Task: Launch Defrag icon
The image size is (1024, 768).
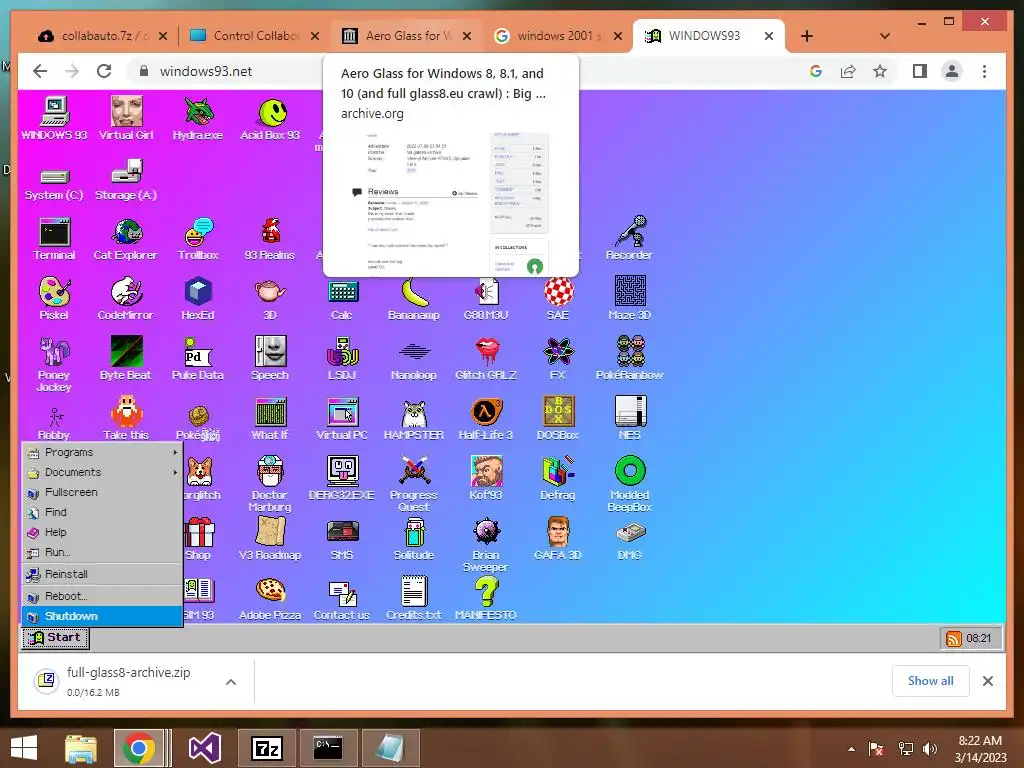Action: [558, 479]
